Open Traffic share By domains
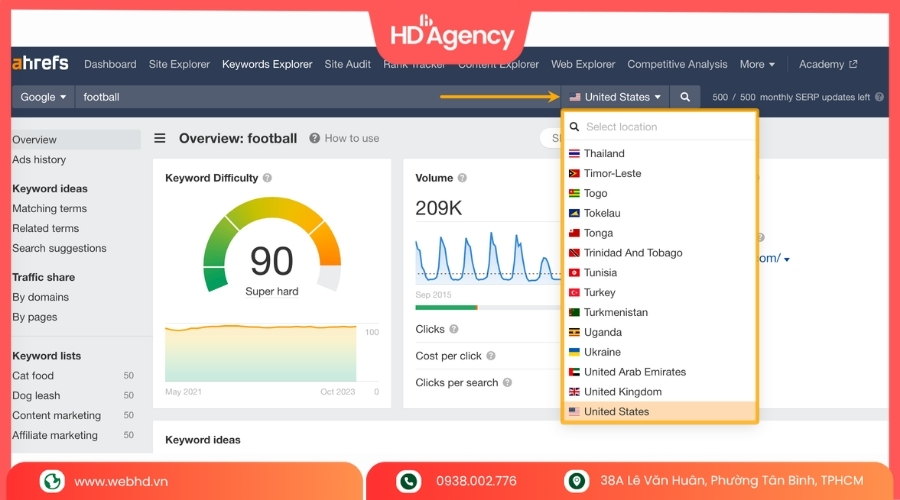 click(x=40, y=297)
